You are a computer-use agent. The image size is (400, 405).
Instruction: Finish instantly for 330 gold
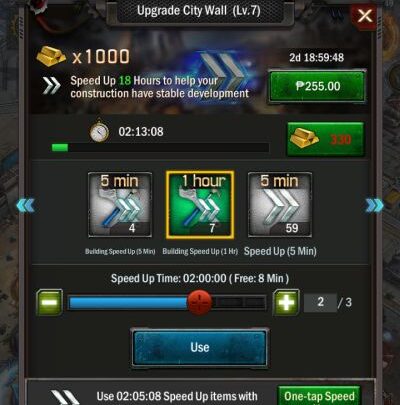[x=325, y=139]
